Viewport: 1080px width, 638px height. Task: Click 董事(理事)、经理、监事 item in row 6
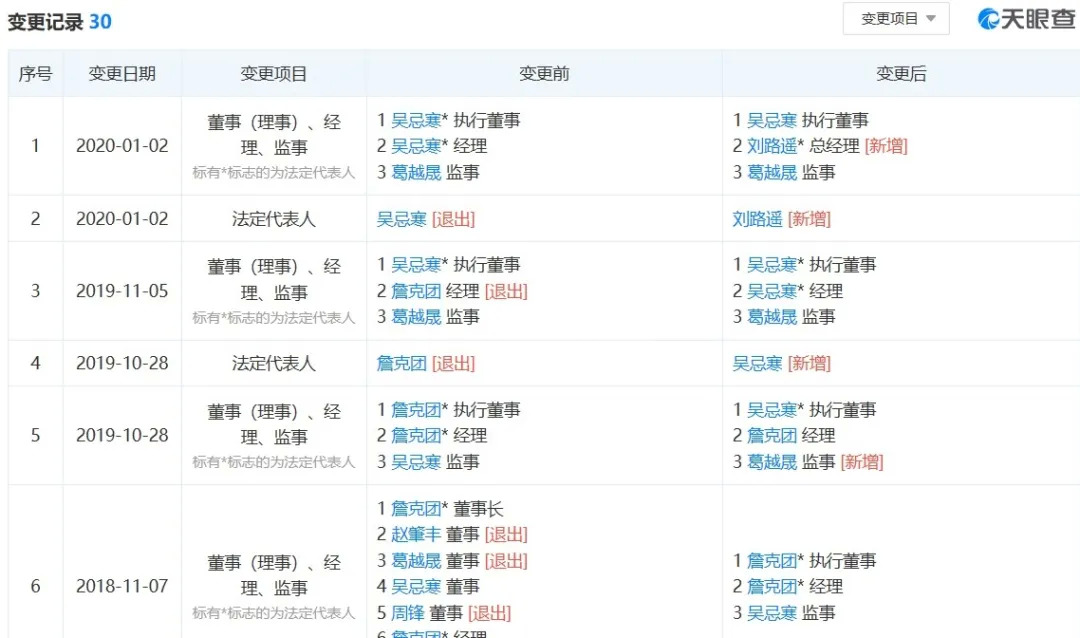point(273,575)
